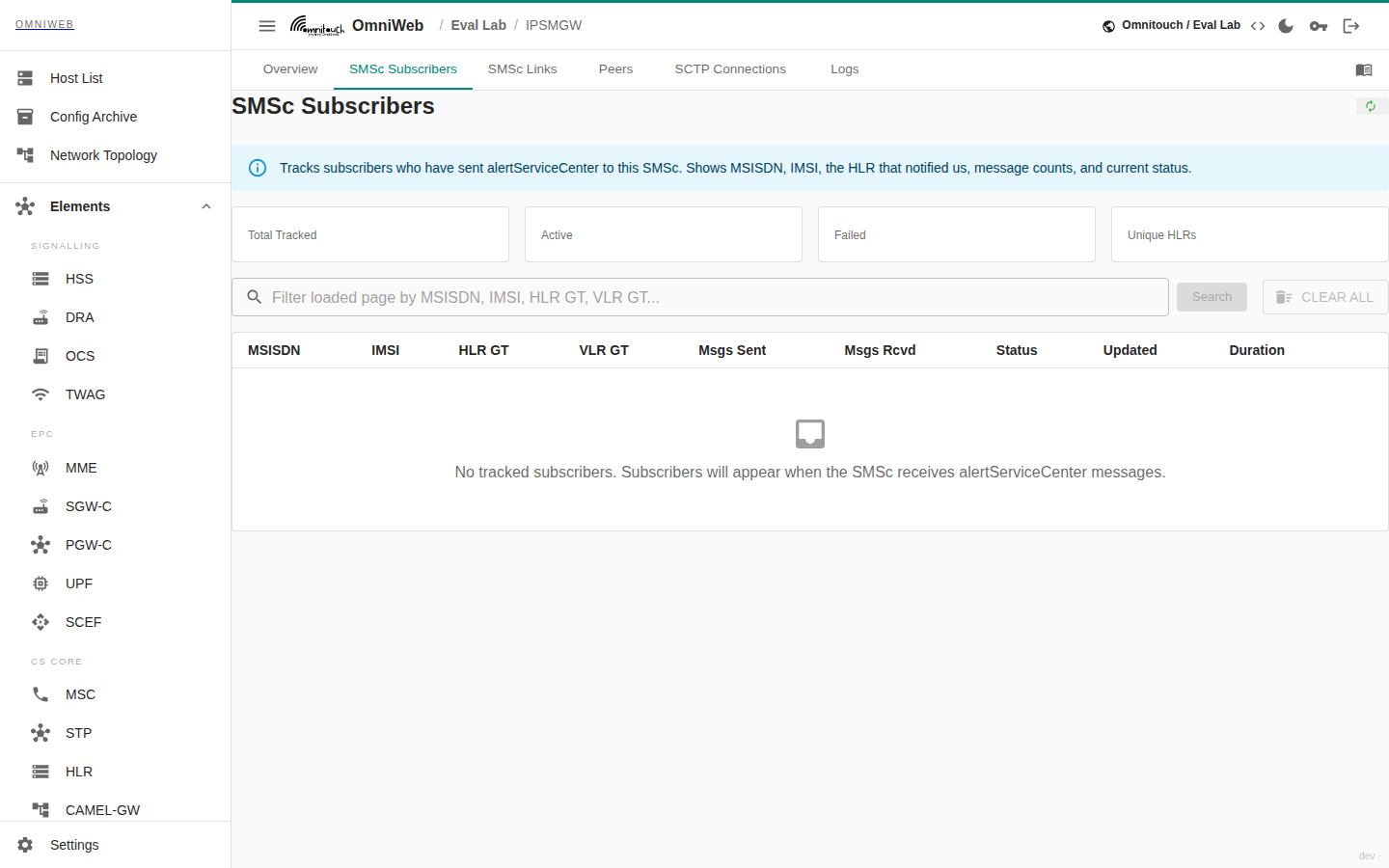This screenshot has width=1389, height=868.
Task: Click the OMNIWEB link in sidebar
Action: 44,24
